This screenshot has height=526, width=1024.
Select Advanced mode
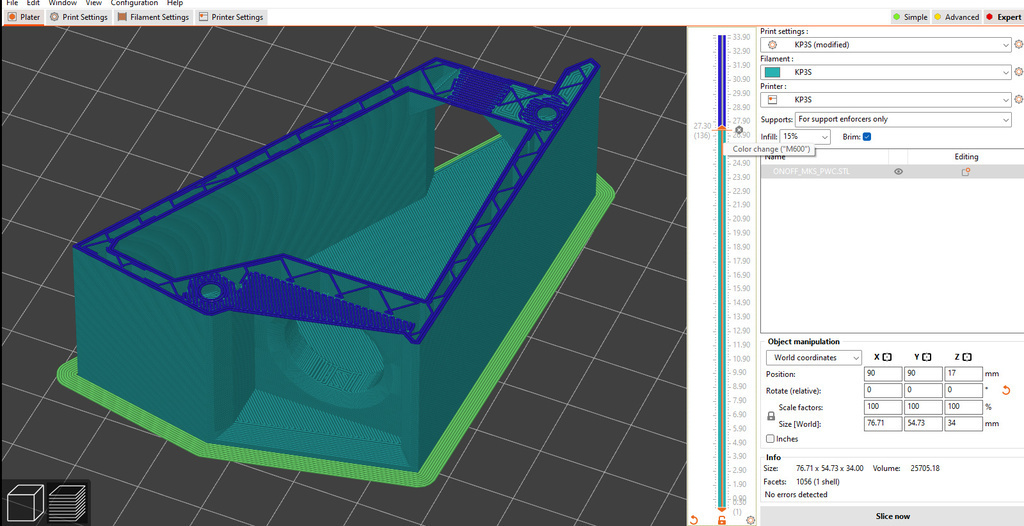[956, 17]
